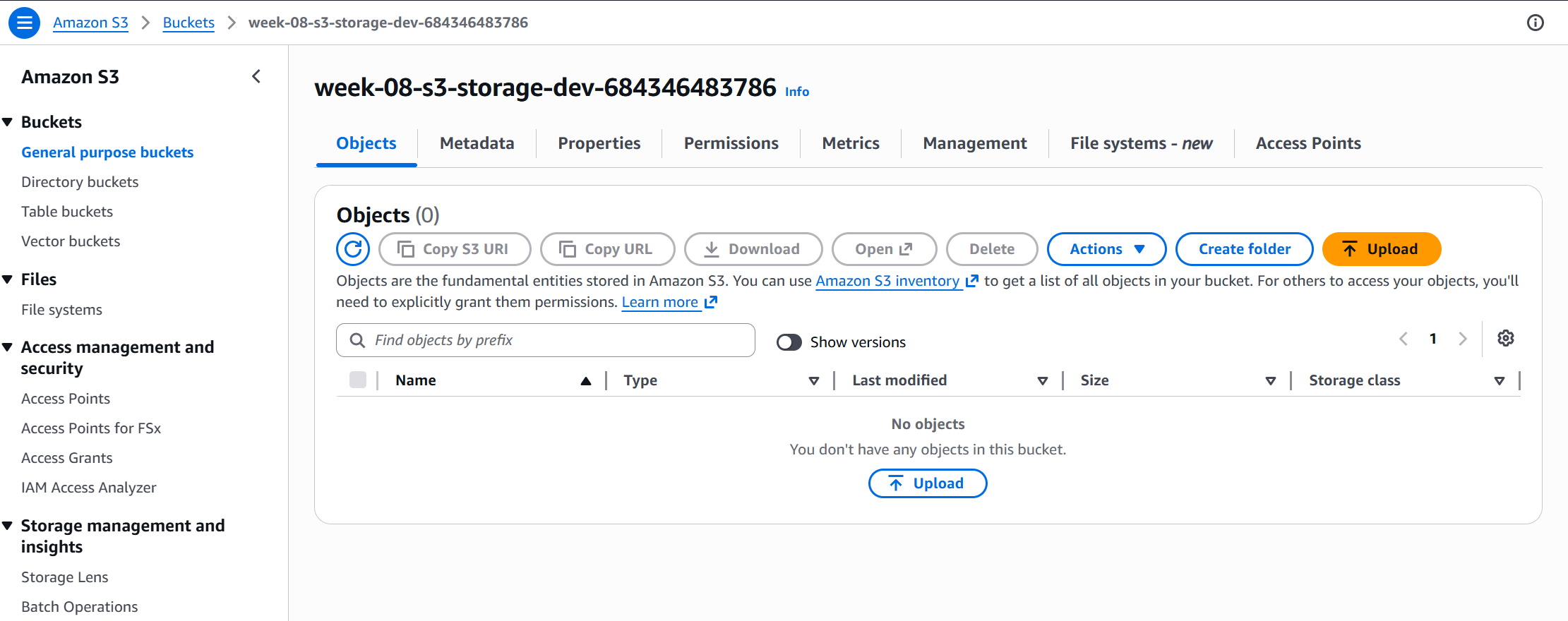Open the Learn more link
1568x621 pixels.
[x=669, y=302]
